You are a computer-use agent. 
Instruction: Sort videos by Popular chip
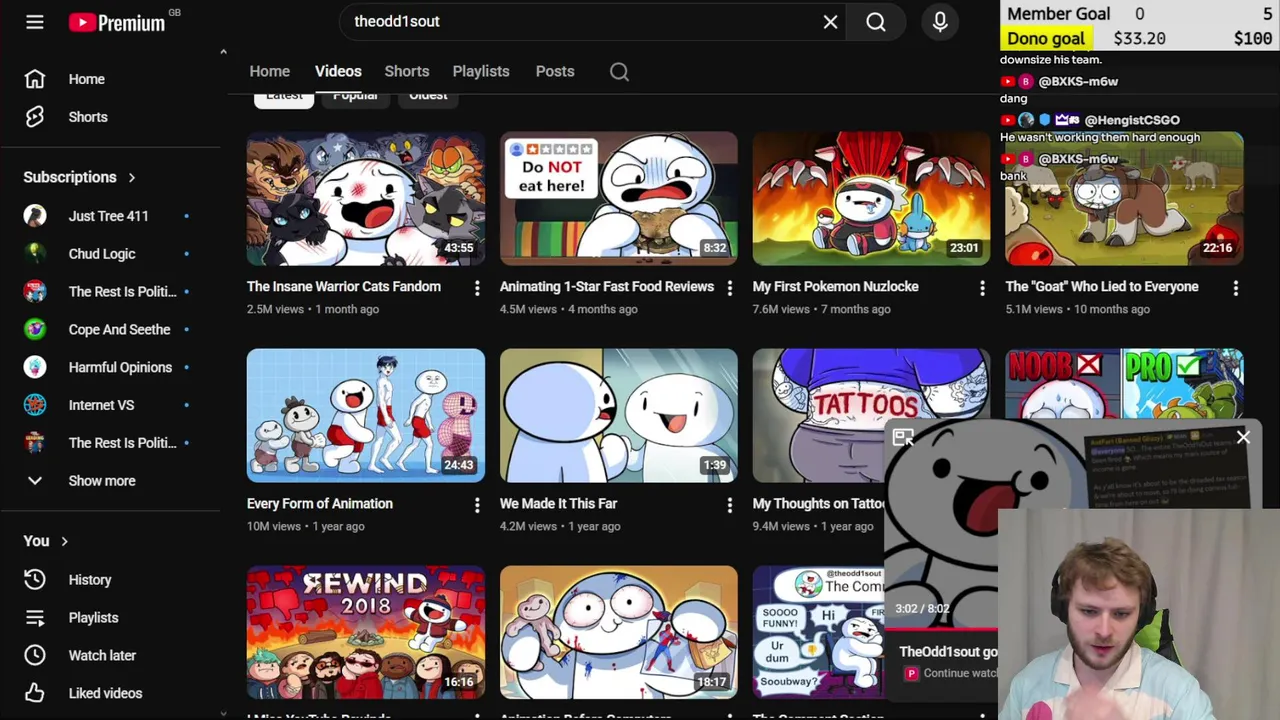tap(355, 96)
